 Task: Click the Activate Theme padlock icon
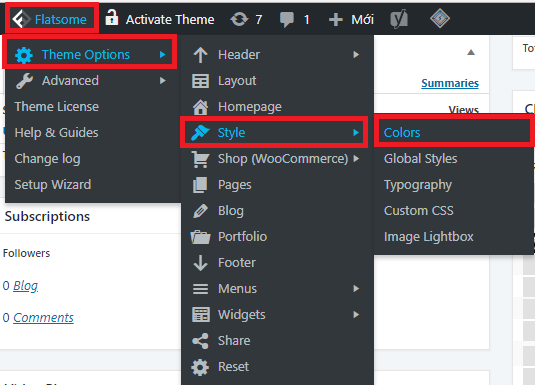point(112,17)
